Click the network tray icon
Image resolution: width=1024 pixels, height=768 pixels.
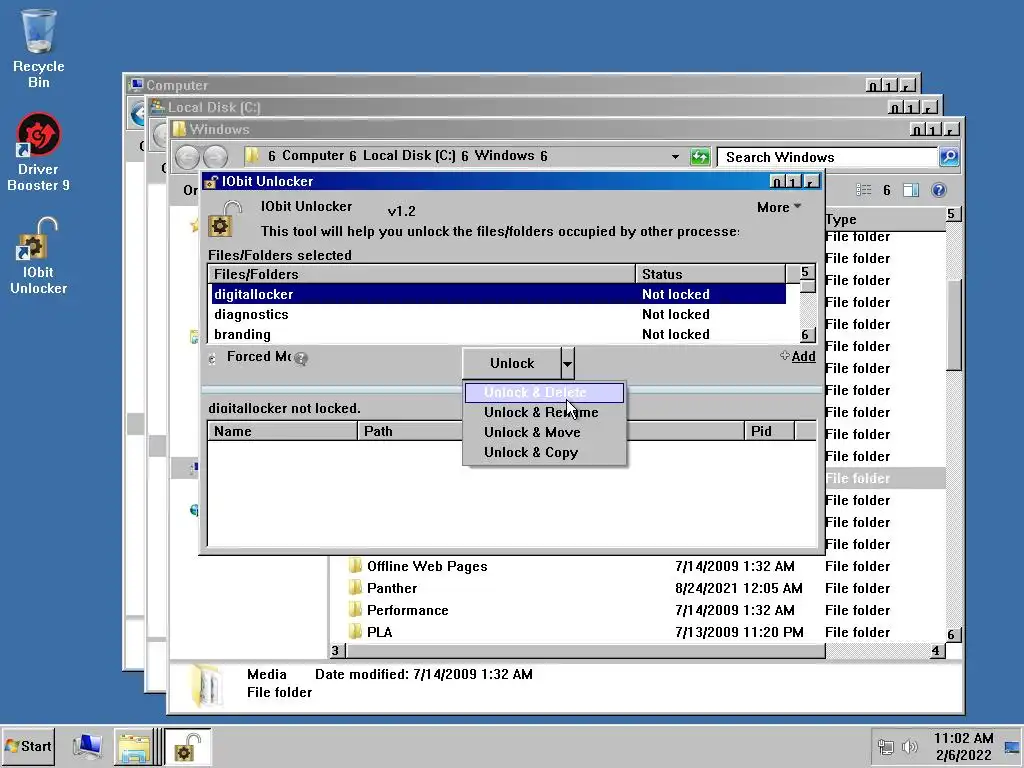[886, 746]
